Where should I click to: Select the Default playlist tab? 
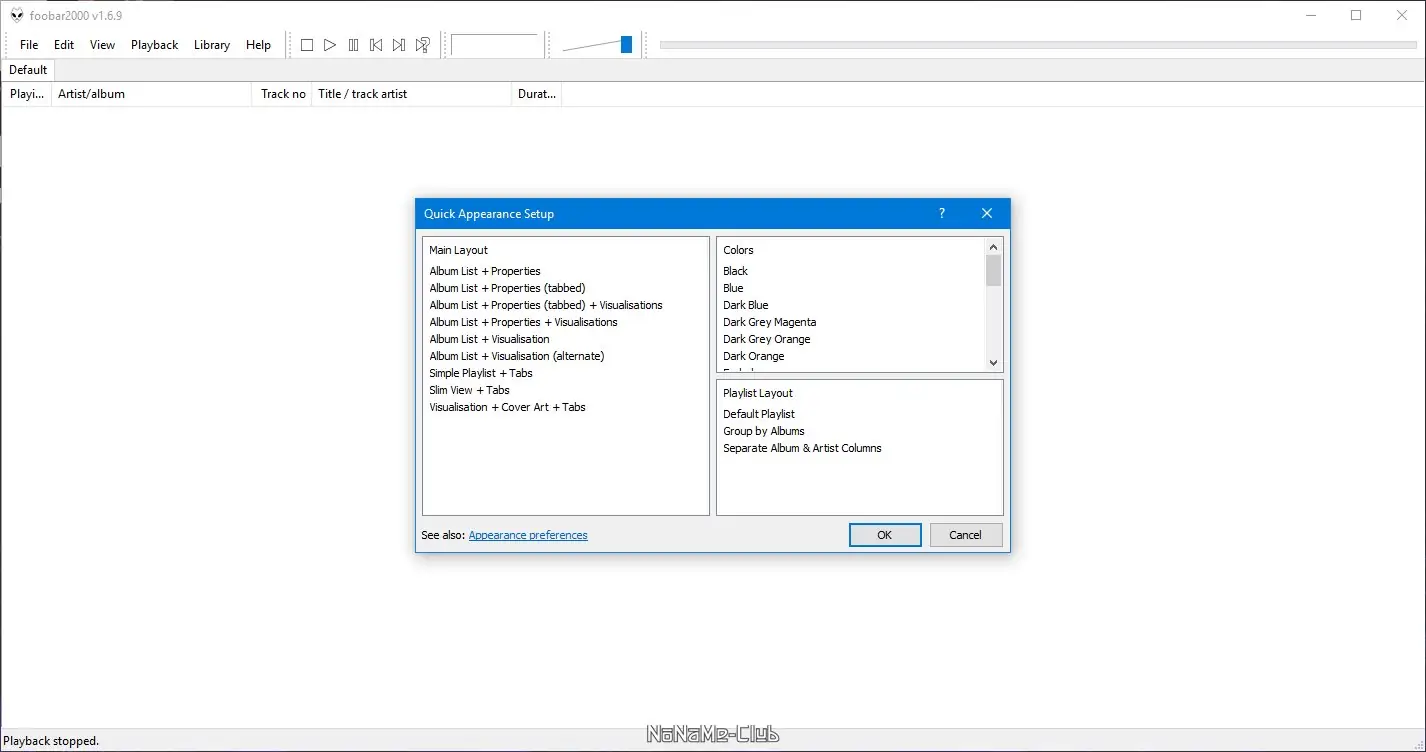point(28,70)
